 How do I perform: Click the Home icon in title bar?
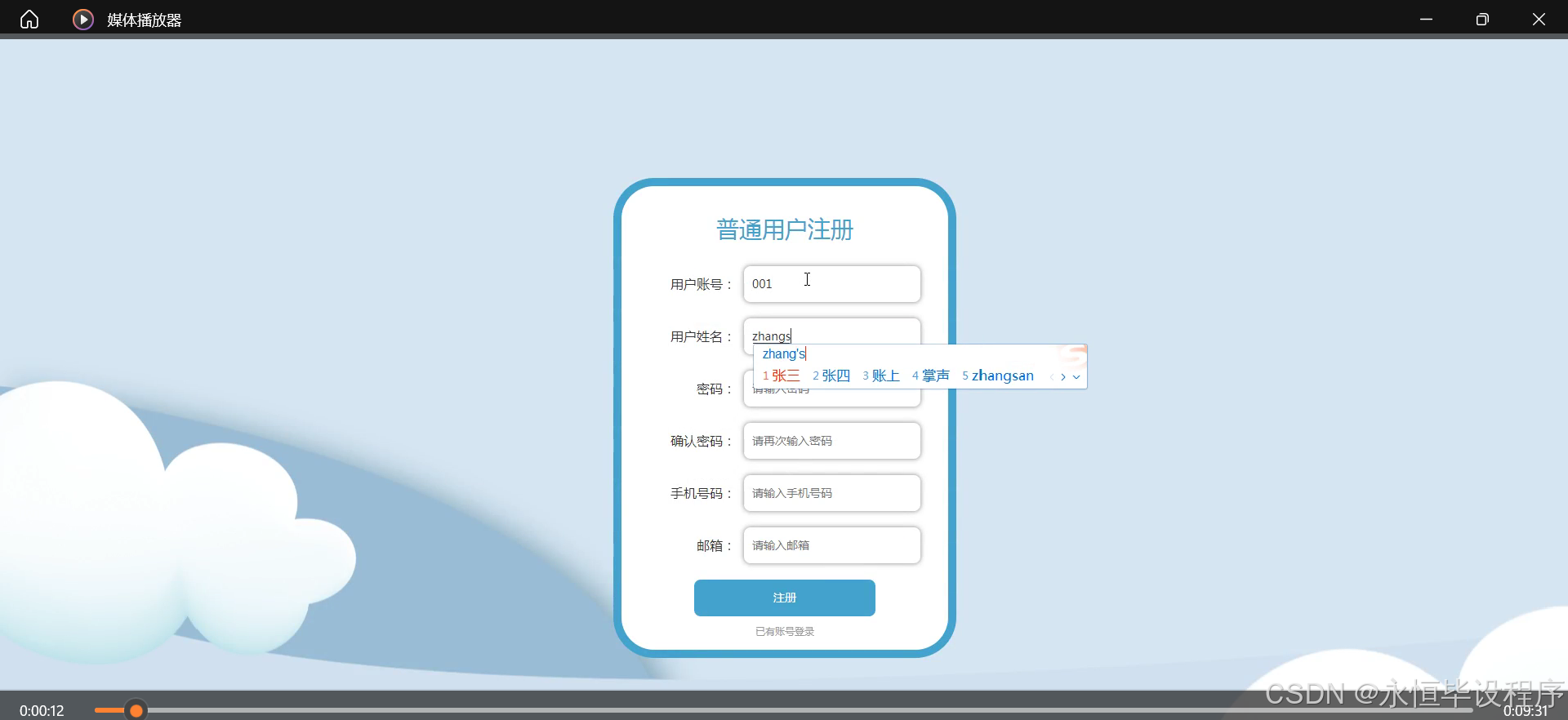pyautogui.click(x=29, y=19)
